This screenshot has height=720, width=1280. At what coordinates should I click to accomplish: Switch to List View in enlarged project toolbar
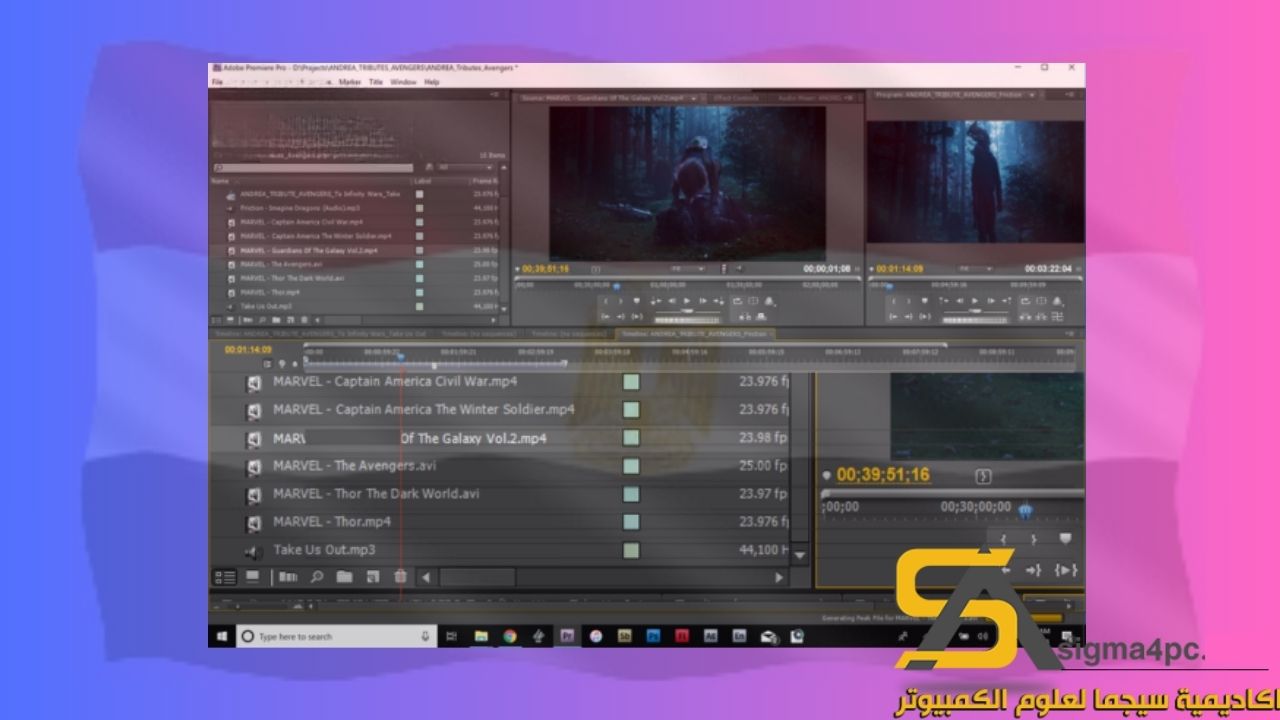point(225,577)
